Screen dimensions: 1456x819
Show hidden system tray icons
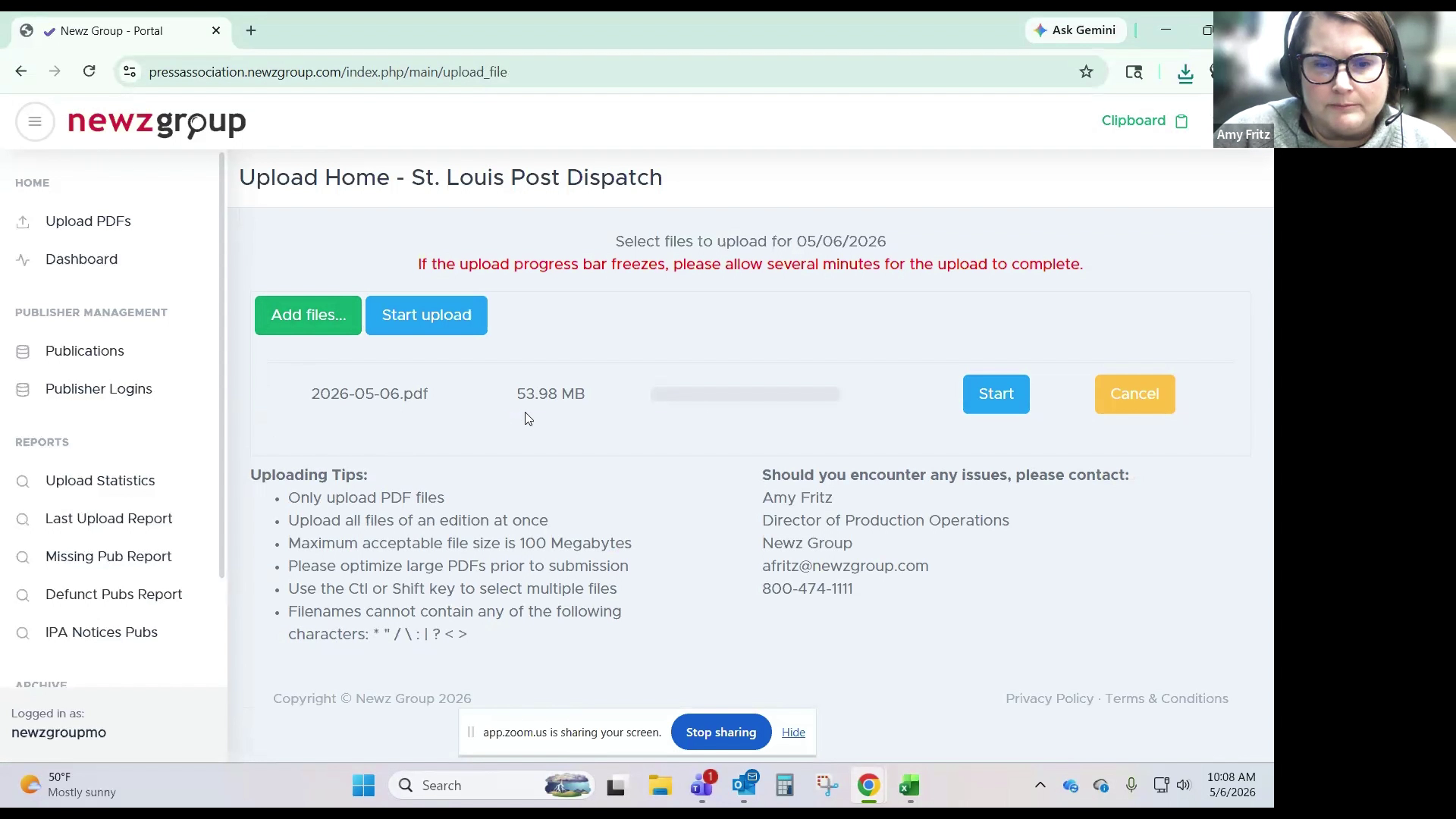(x=1040, y=785)
